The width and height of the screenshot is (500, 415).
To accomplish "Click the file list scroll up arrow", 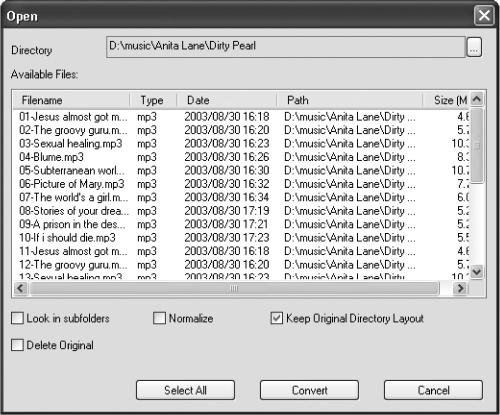I will point(477,99).
